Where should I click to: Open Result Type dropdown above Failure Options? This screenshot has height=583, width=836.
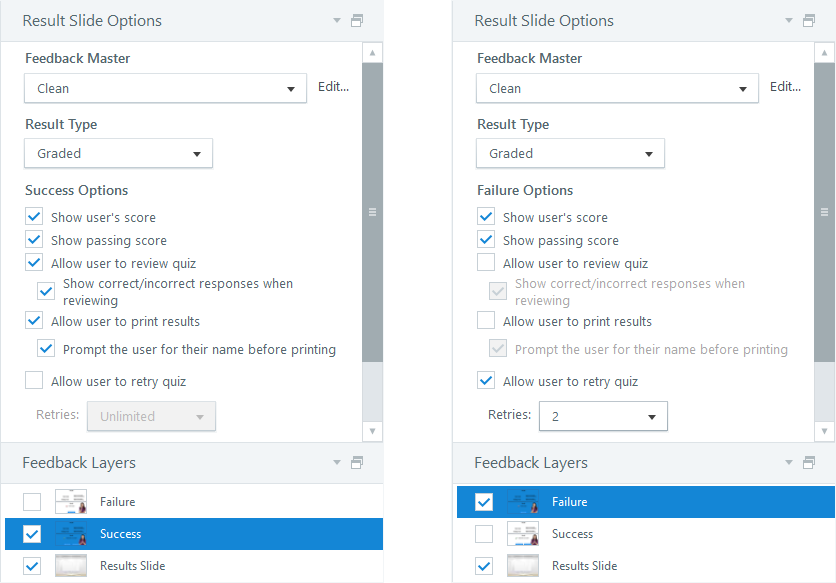pos(570,153)
